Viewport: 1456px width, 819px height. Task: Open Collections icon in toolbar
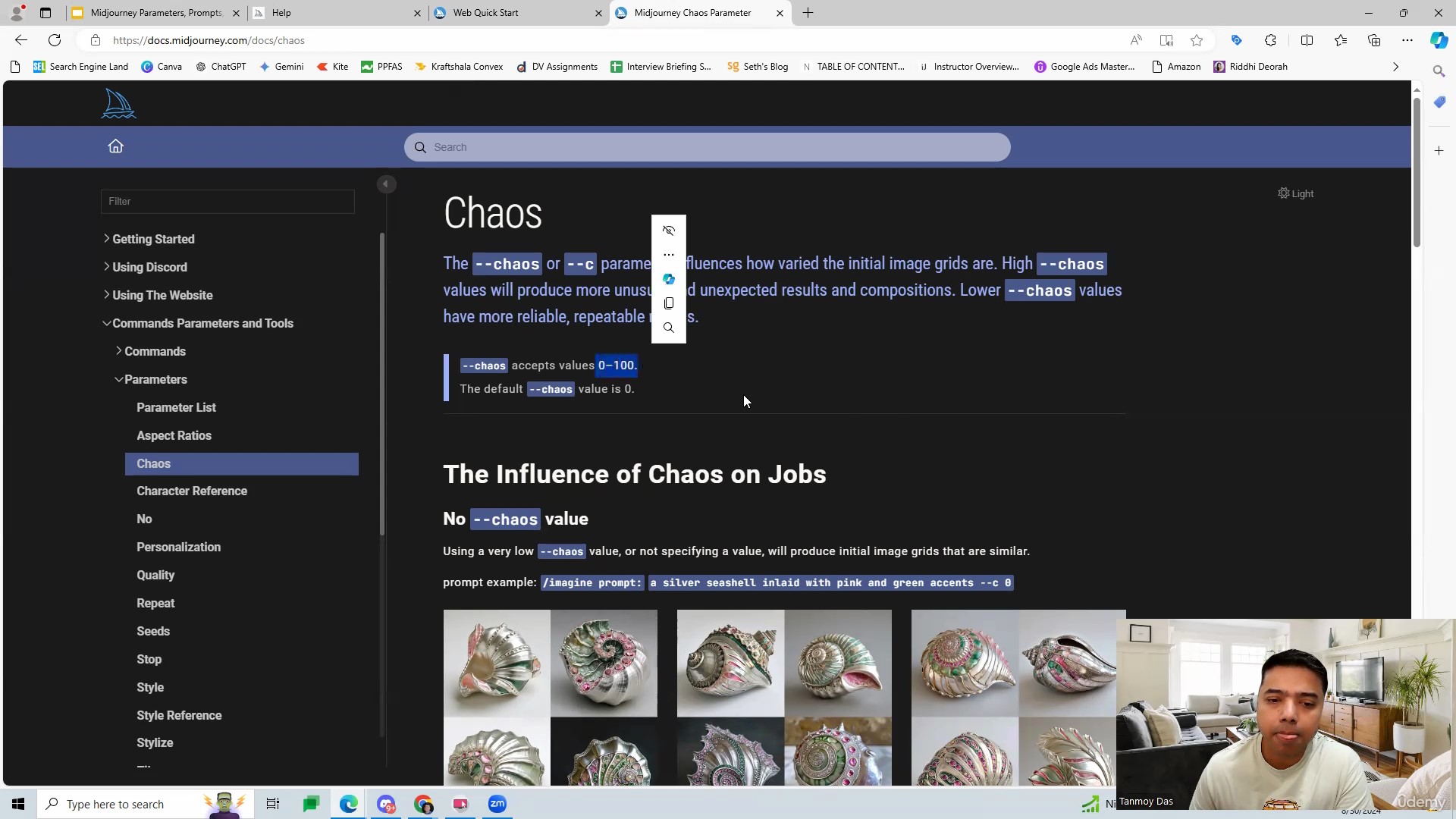[x=1374, y=40]
